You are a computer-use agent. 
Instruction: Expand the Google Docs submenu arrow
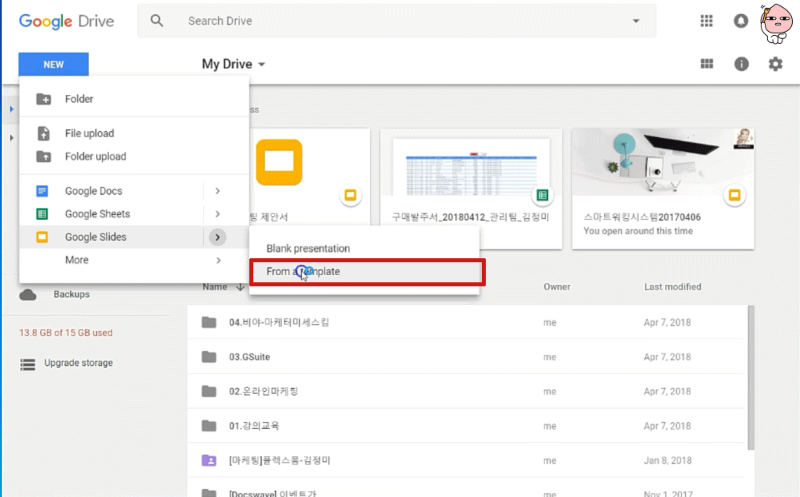[x=218, y=191]
